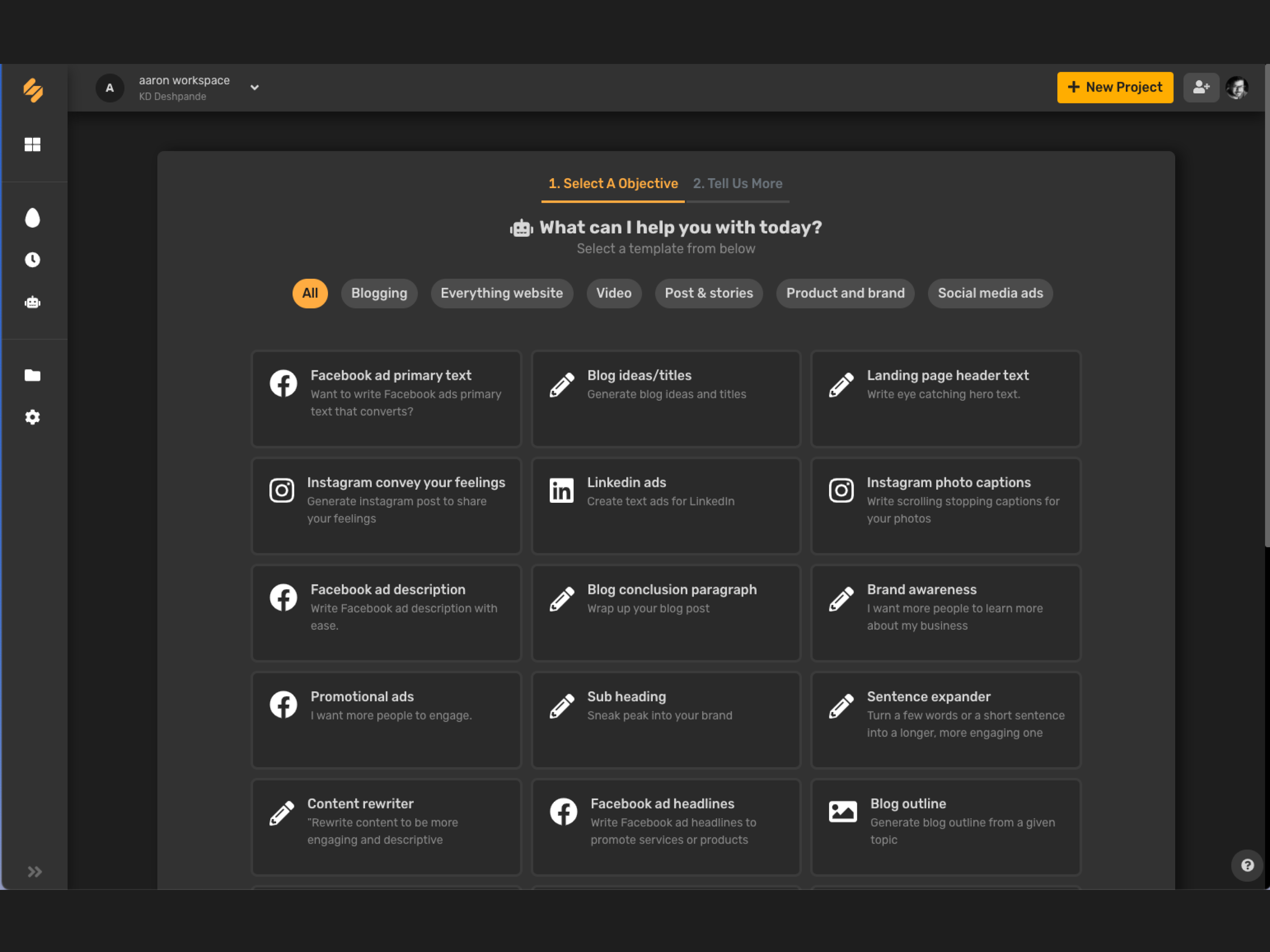Click the add team member icon
The image size is (1270, 952).
pyautogui.click(x=1201, y=87)
